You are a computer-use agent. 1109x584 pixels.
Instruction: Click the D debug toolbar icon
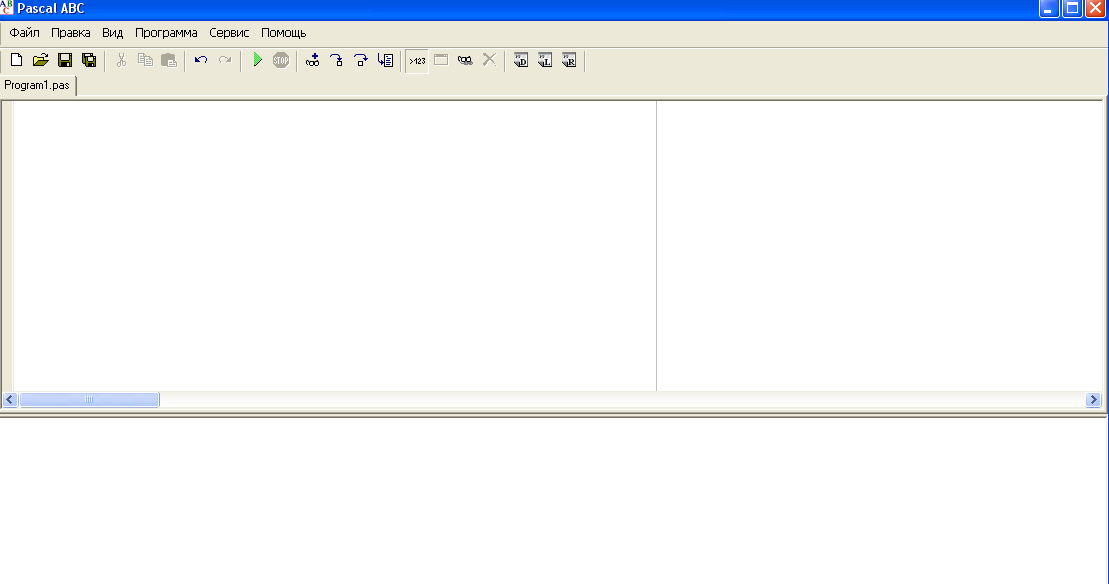point(521,60)
